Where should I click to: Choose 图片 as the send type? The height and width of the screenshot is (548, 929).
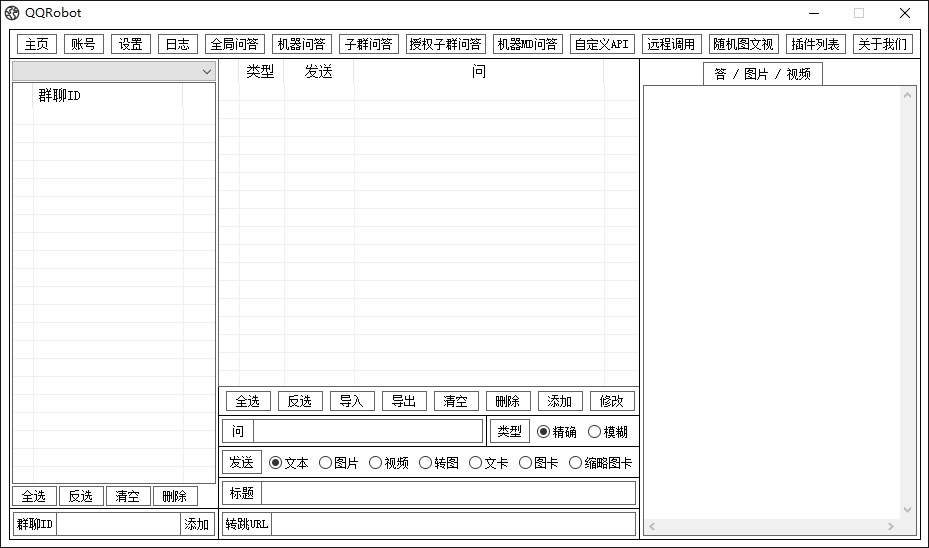pyautogui.click(x=326, y=463)
